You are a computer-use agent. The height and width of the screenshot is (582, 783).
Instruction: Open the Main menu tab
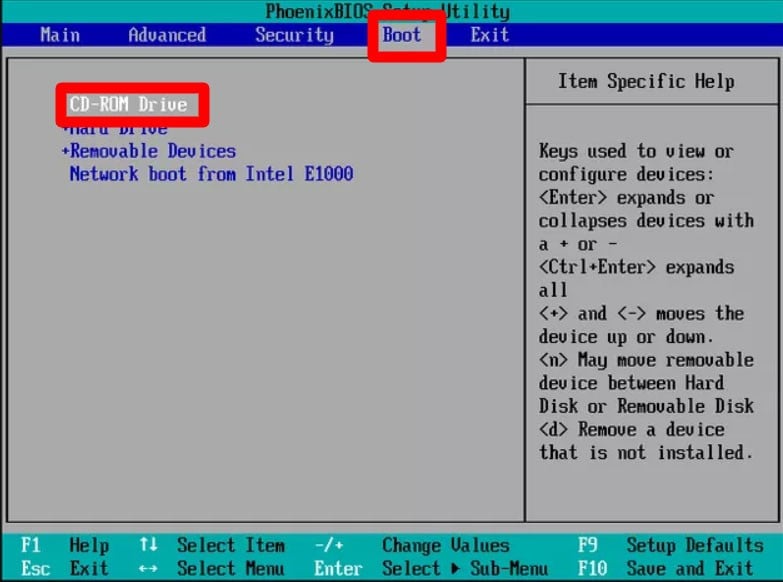pyautogui.click(x=60, y=35)
